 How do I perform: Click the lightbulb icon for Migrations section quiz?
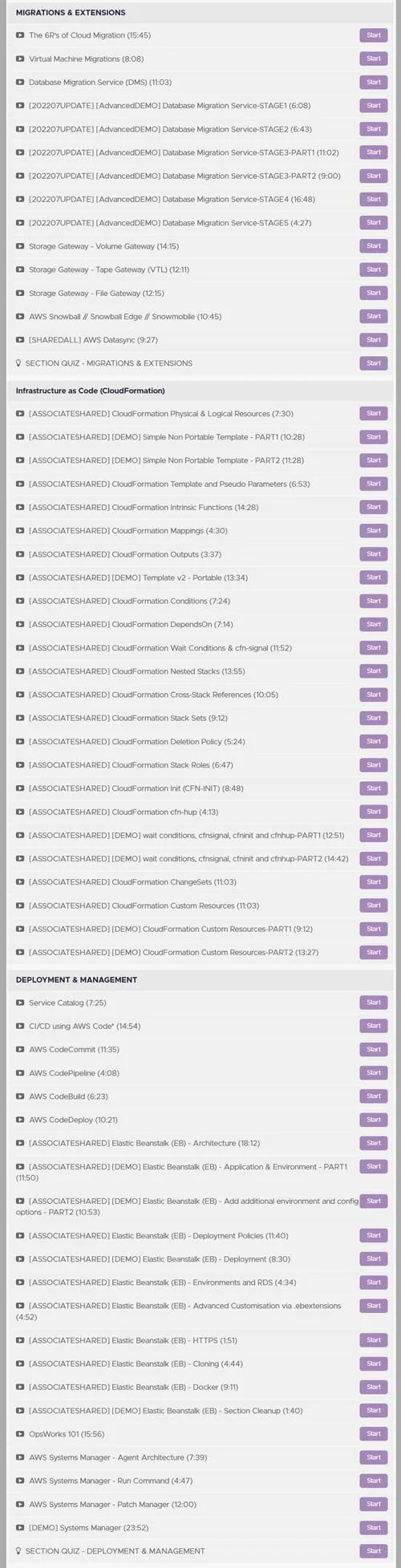coord(18,363)
